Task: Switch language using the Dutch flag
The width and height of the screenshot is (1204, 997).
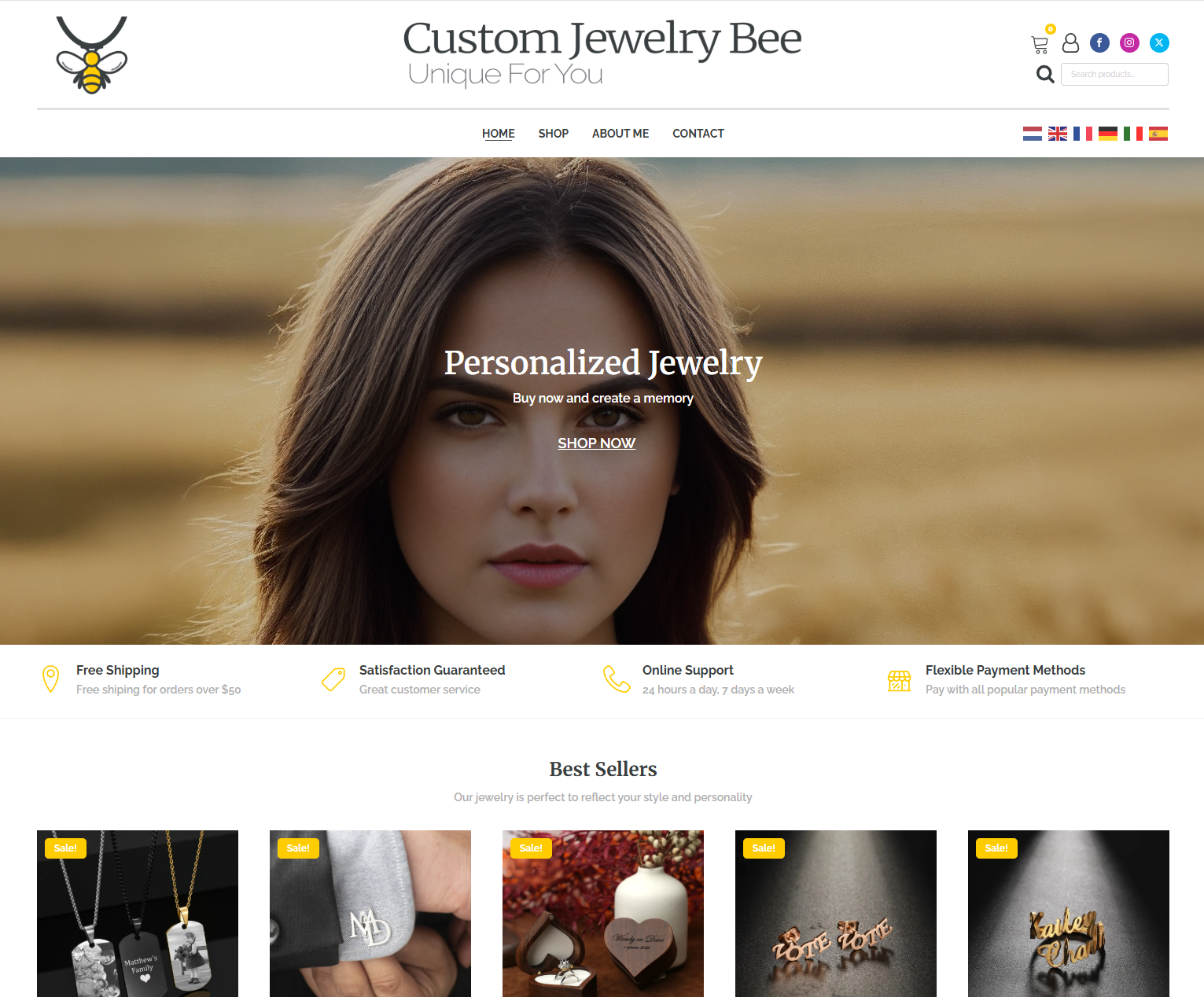Action: [1033, 134]
